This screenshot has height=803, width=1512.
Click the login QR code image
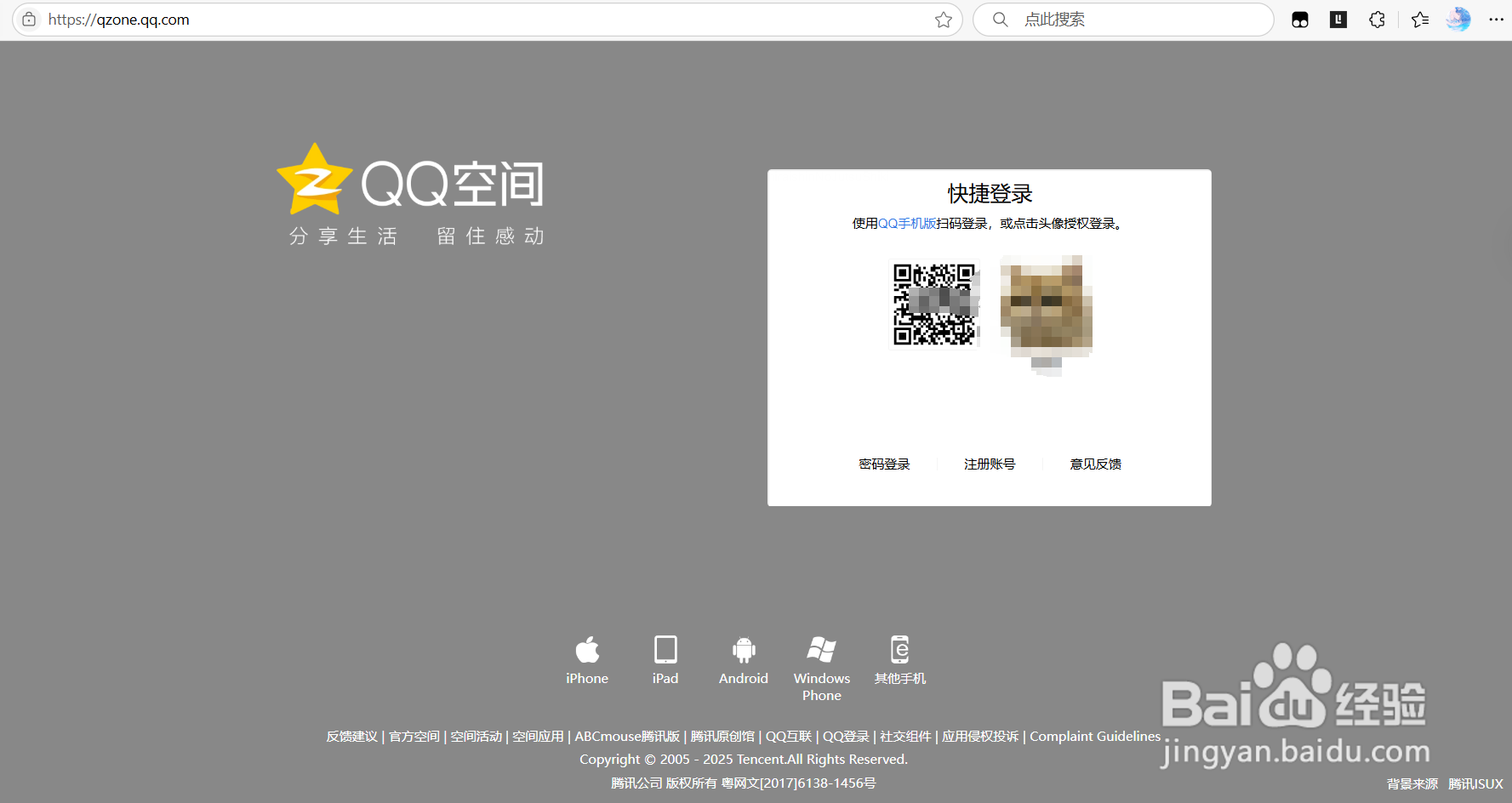click(933, 304)
